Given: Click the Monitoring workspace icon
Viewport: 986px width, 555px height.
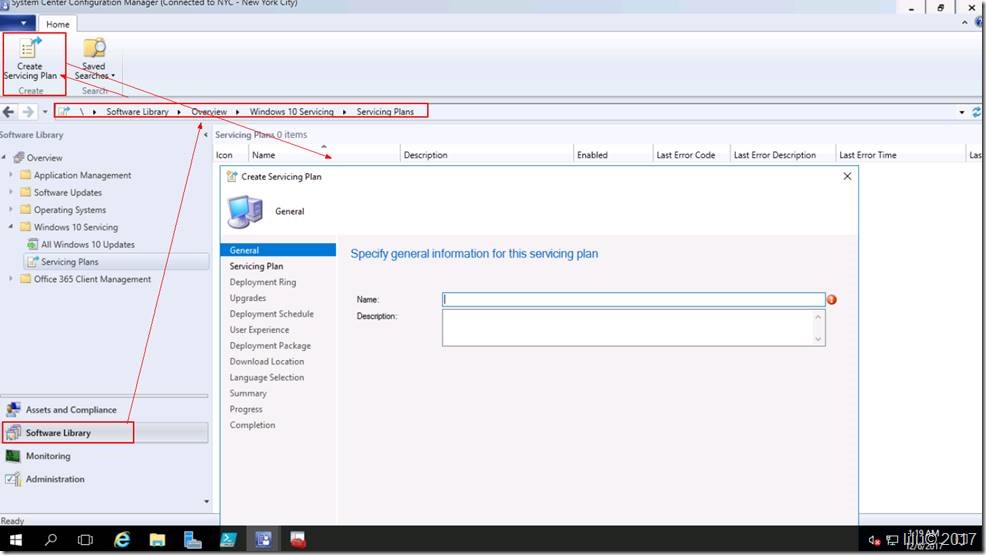Looking at the screenshot, I should coord(13,456).
